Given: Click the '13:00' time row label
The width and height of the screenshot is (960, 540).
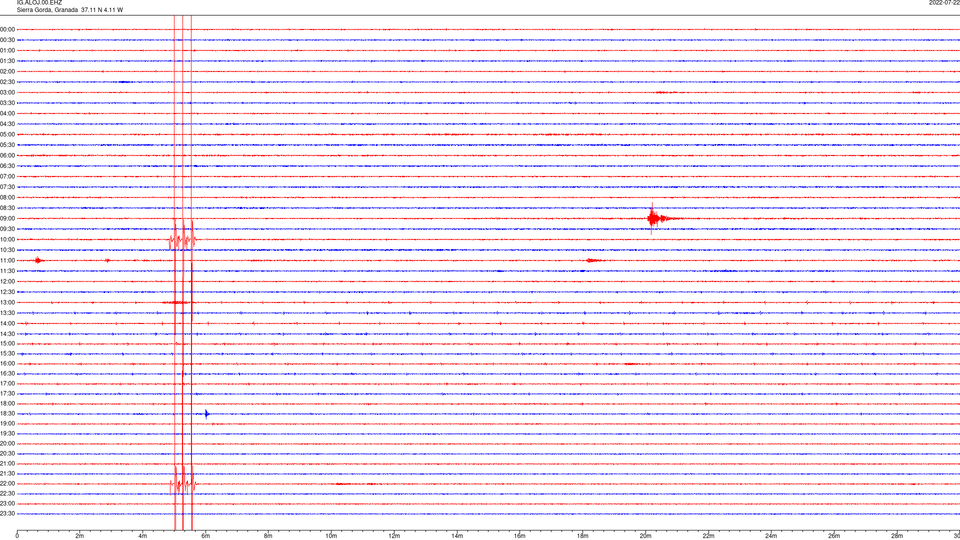Looking at the screenshot, I should click(7, 302).
